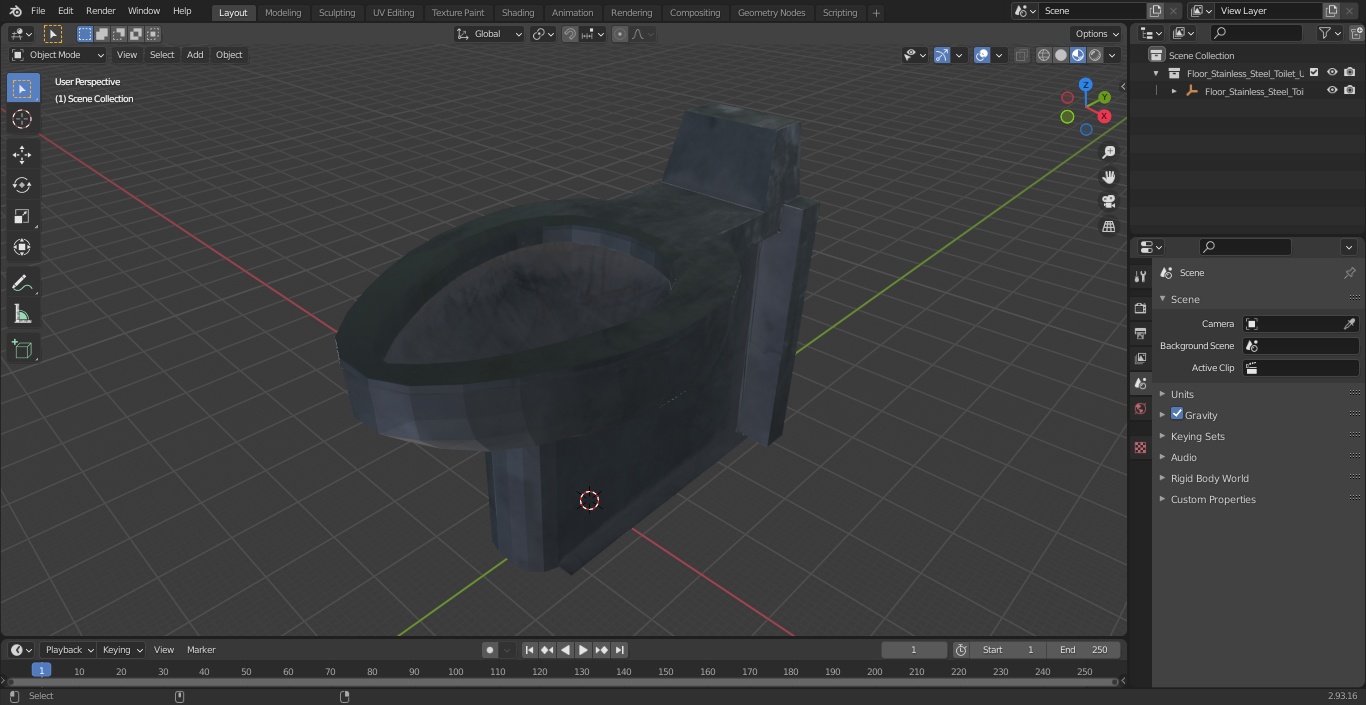This screenshot has width=1366, height=705.
Task: Select the Select Box tool
Action: [x=22, y=88]
